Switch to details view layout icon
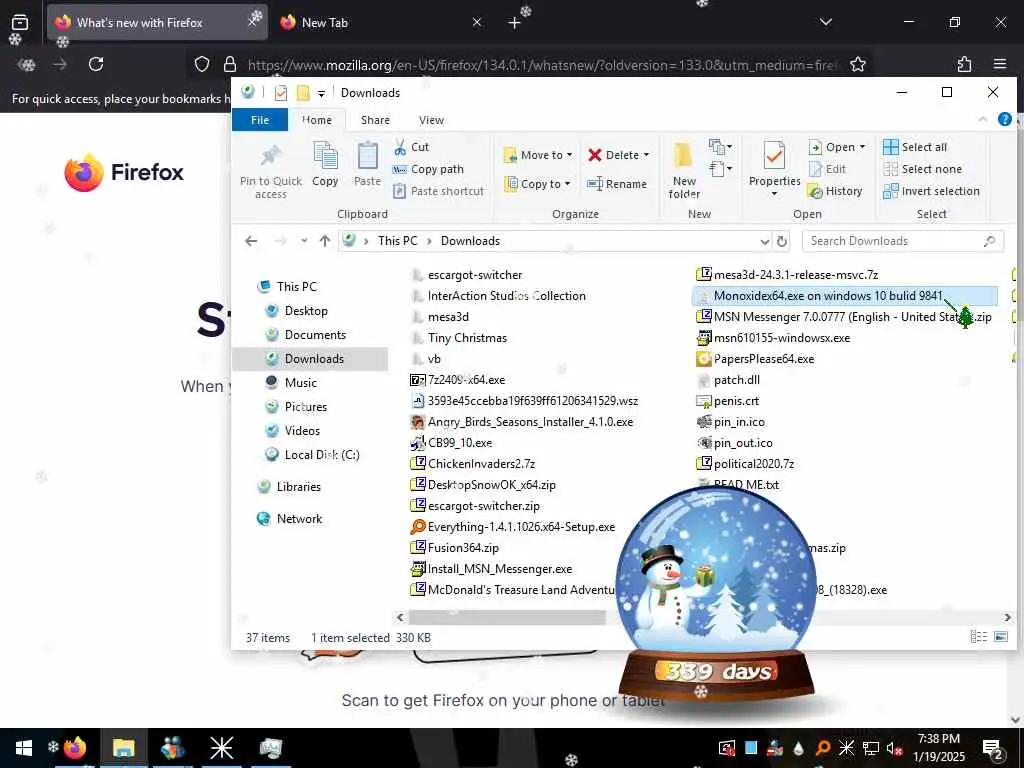Viewport: 1024px width, 768px height. point(978,637)
